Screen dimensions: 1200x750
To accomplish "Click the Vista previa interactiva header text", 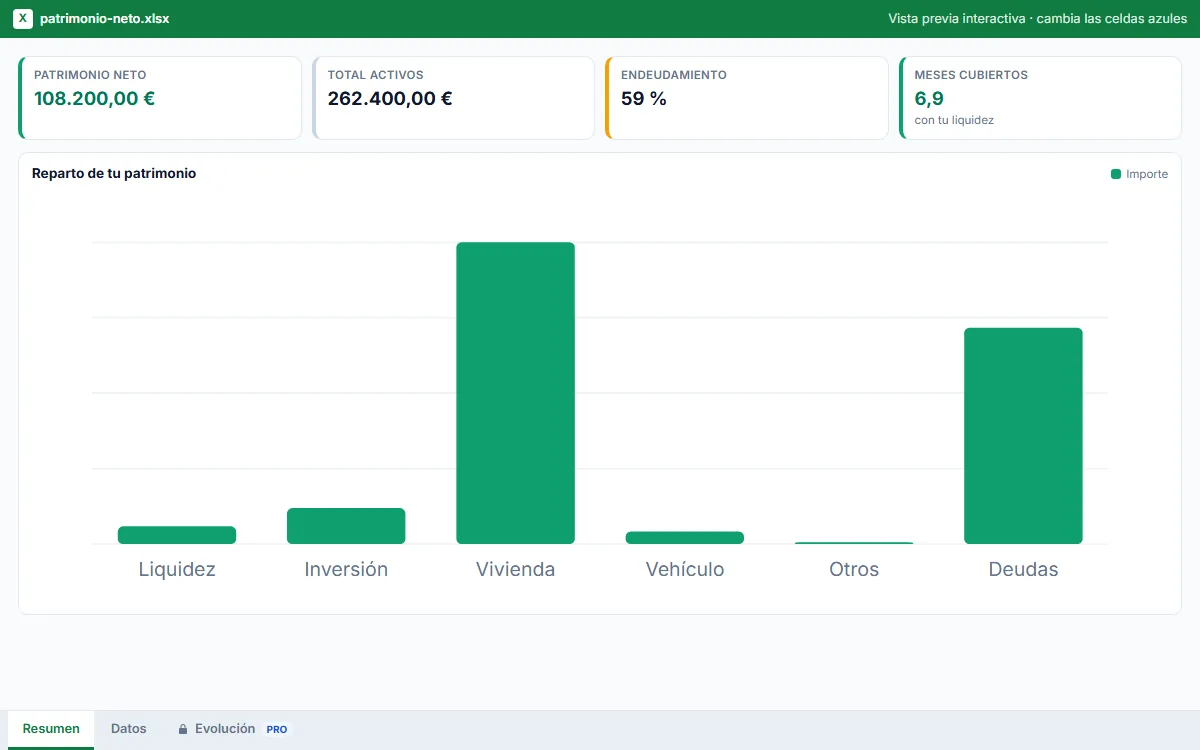I will pyautogui.click(x=1037, y=18).
